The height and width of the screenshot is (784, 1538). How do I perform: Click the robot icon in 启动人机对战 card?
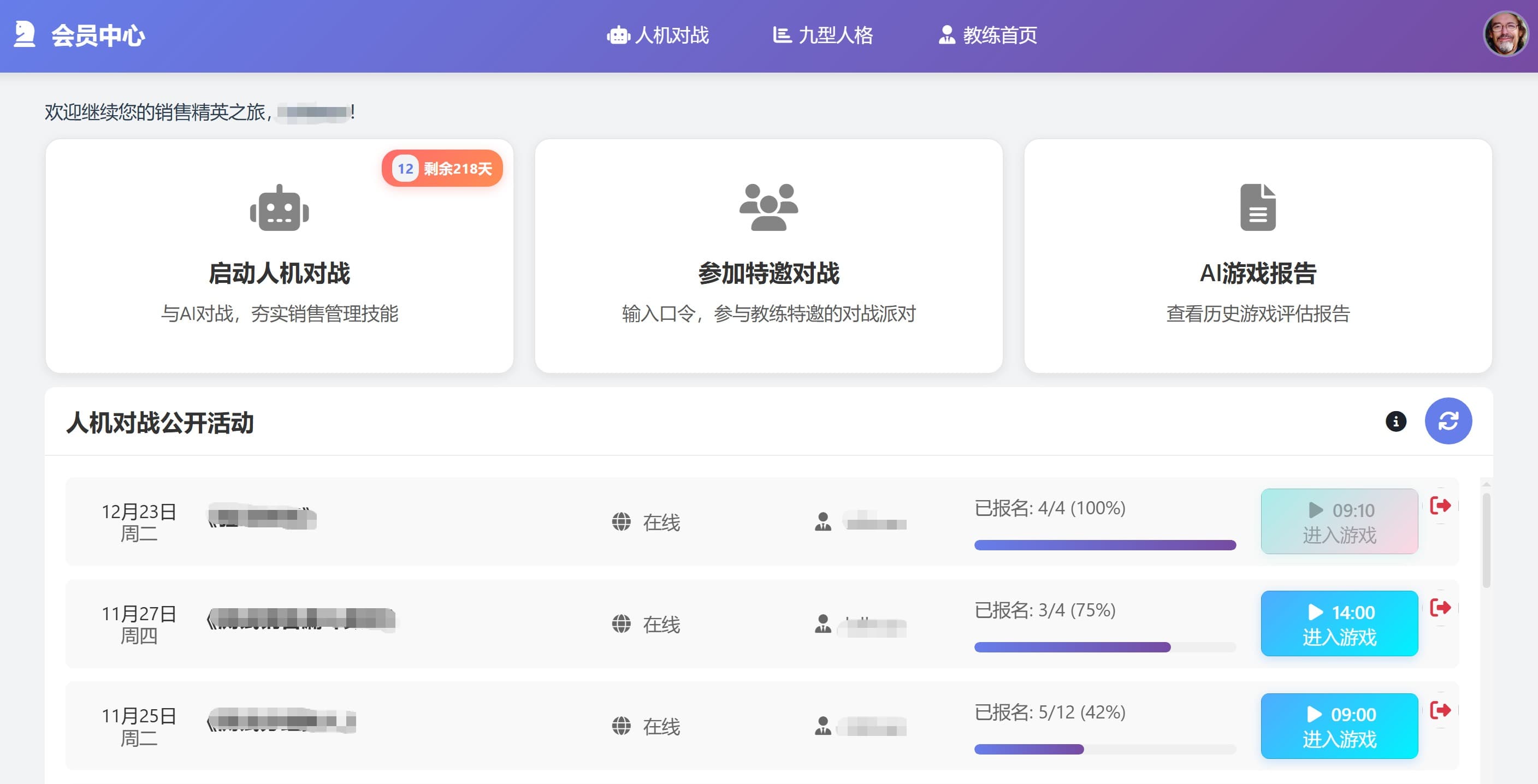pyautogui.click(x=279, y=207)
